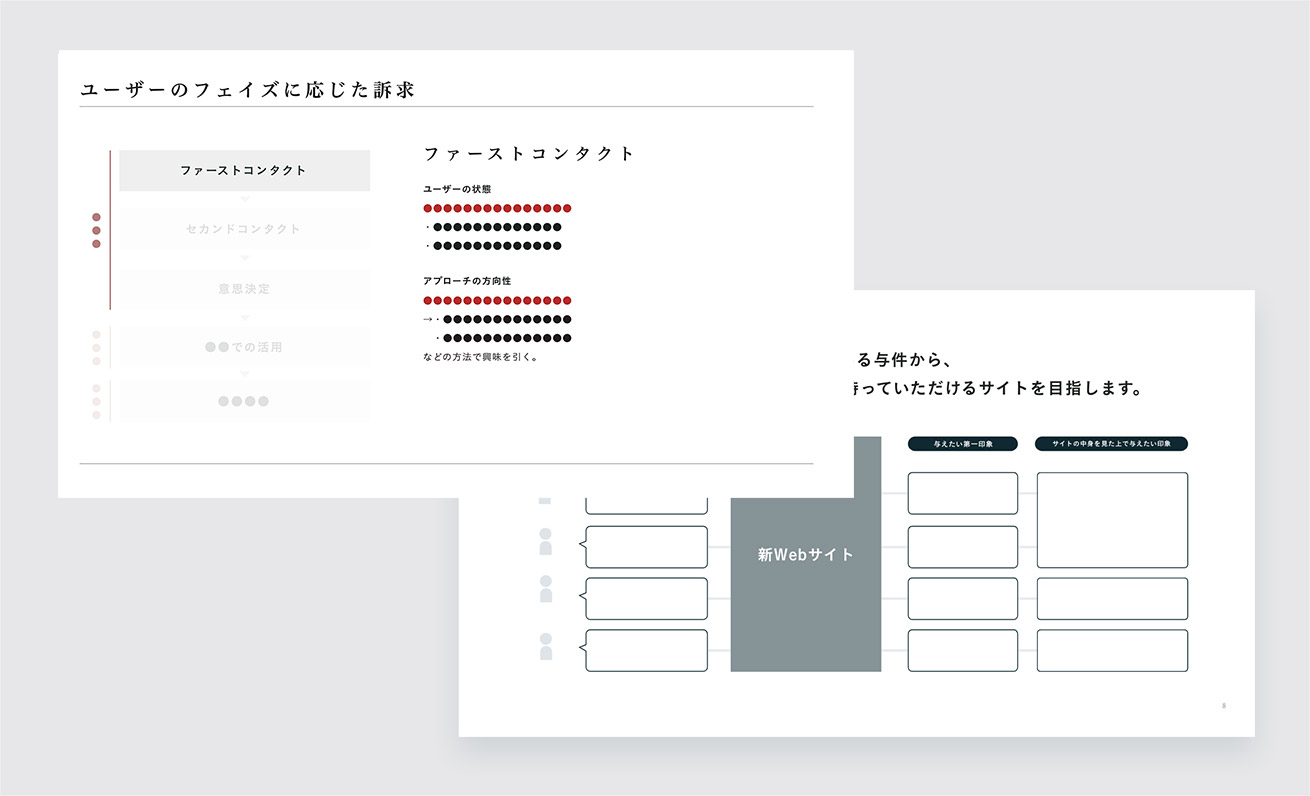Click the person icon left of 新Webサイト label row
The image size is (1310, 796).
tap(545, 542)
